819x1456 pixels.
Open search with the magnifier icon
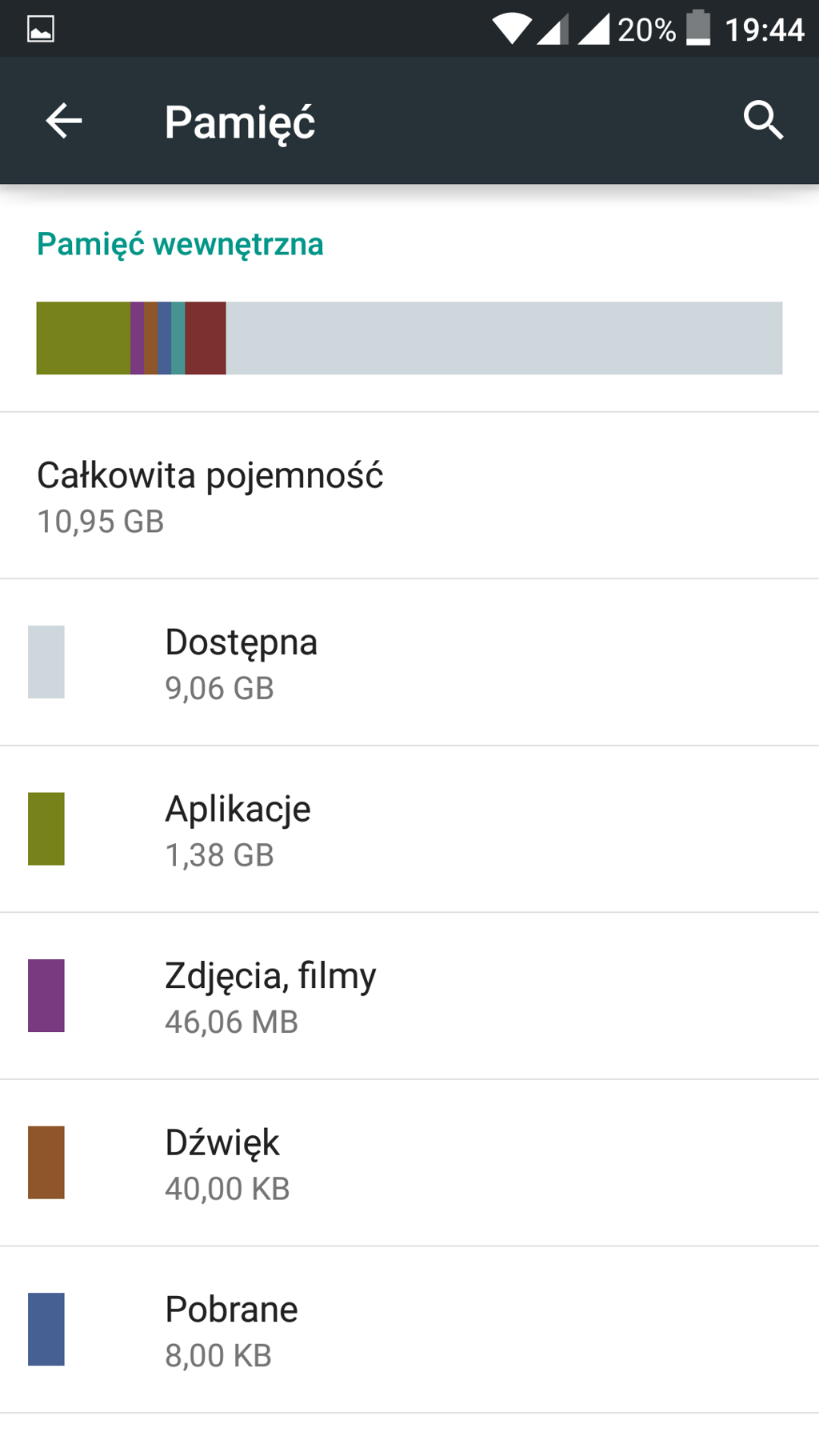tap(763, 121)
